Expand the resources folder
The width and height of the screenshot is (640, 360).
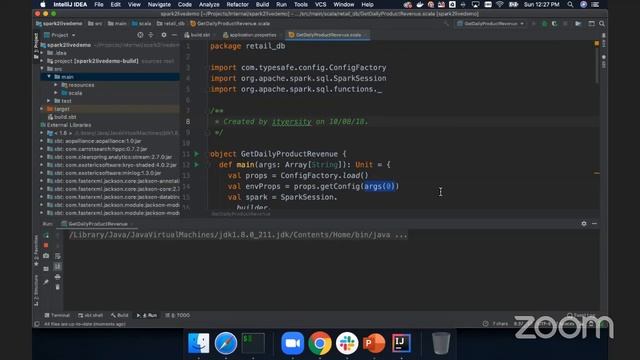(x=56, y=85)
